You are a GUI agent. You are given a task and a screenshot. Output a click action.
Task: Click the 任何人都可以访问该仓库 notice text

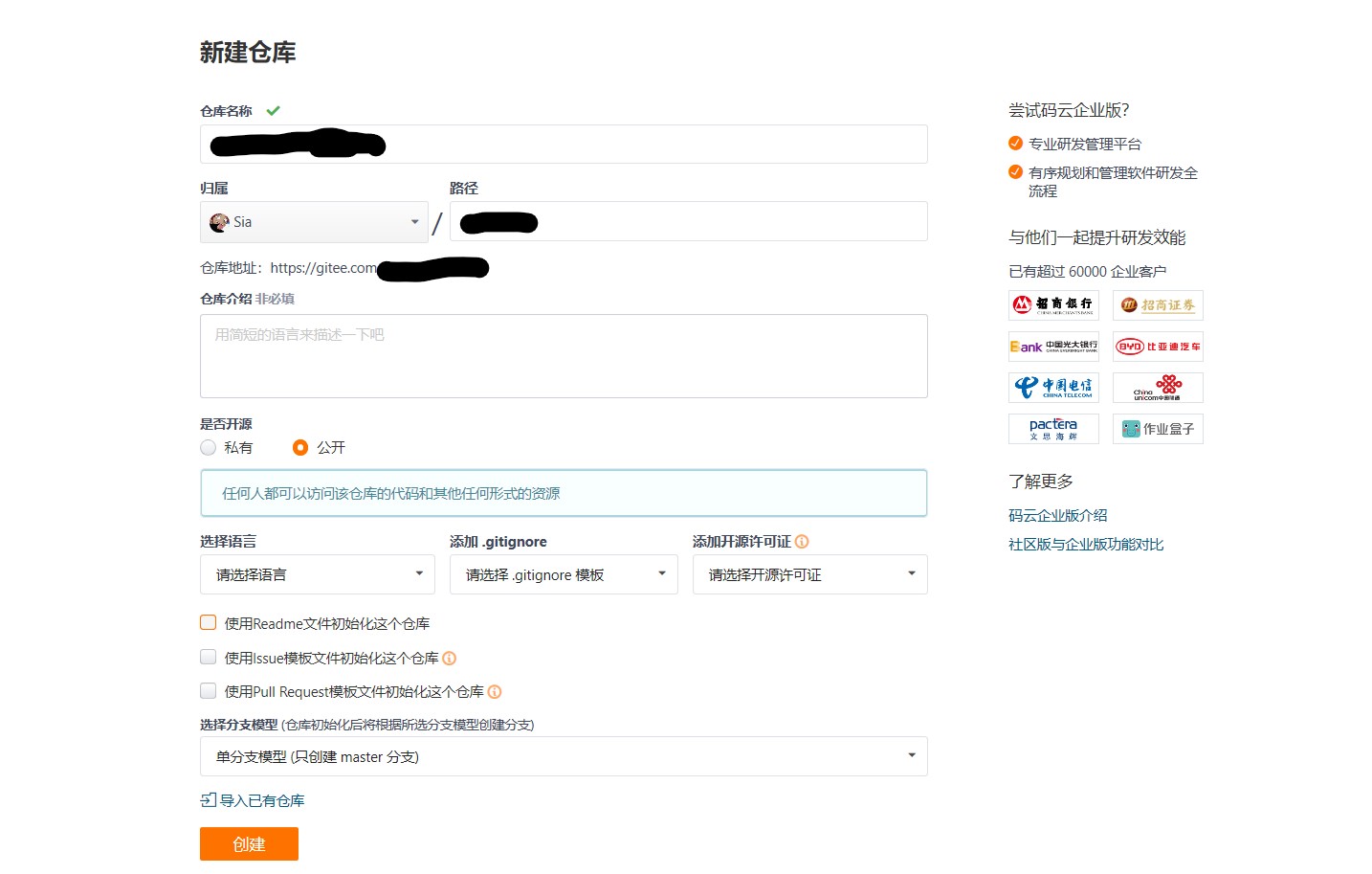[x=391, y=494]
